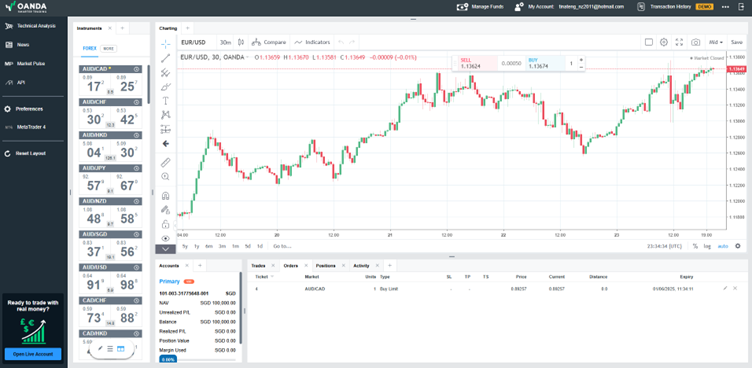Decrease trade units with minus stepper

pyautogui.click(x=581, y=67)
